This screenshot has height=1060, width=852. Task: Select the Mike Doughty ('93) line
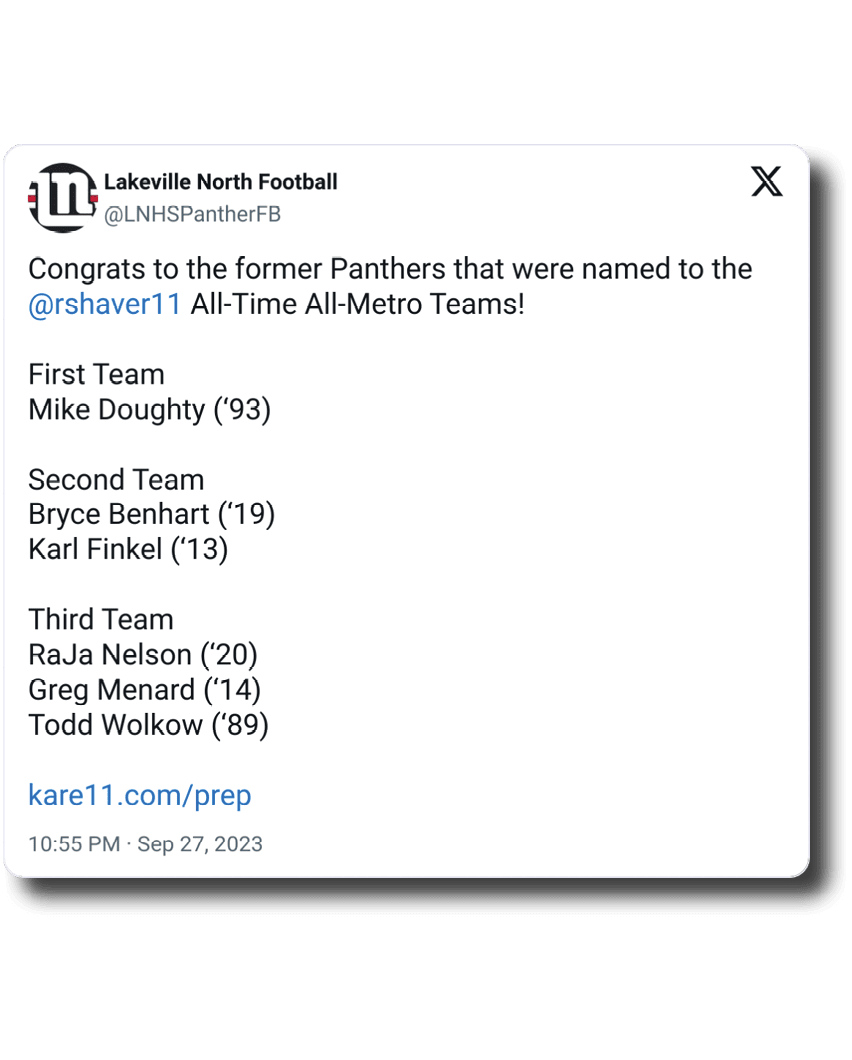coord(149,410)
